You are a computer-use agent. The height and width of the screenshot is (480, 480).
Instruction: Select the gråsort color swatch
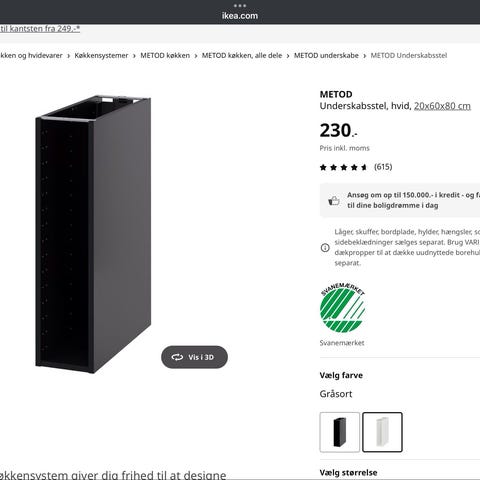pyautogui.click(x=340, y=432)
